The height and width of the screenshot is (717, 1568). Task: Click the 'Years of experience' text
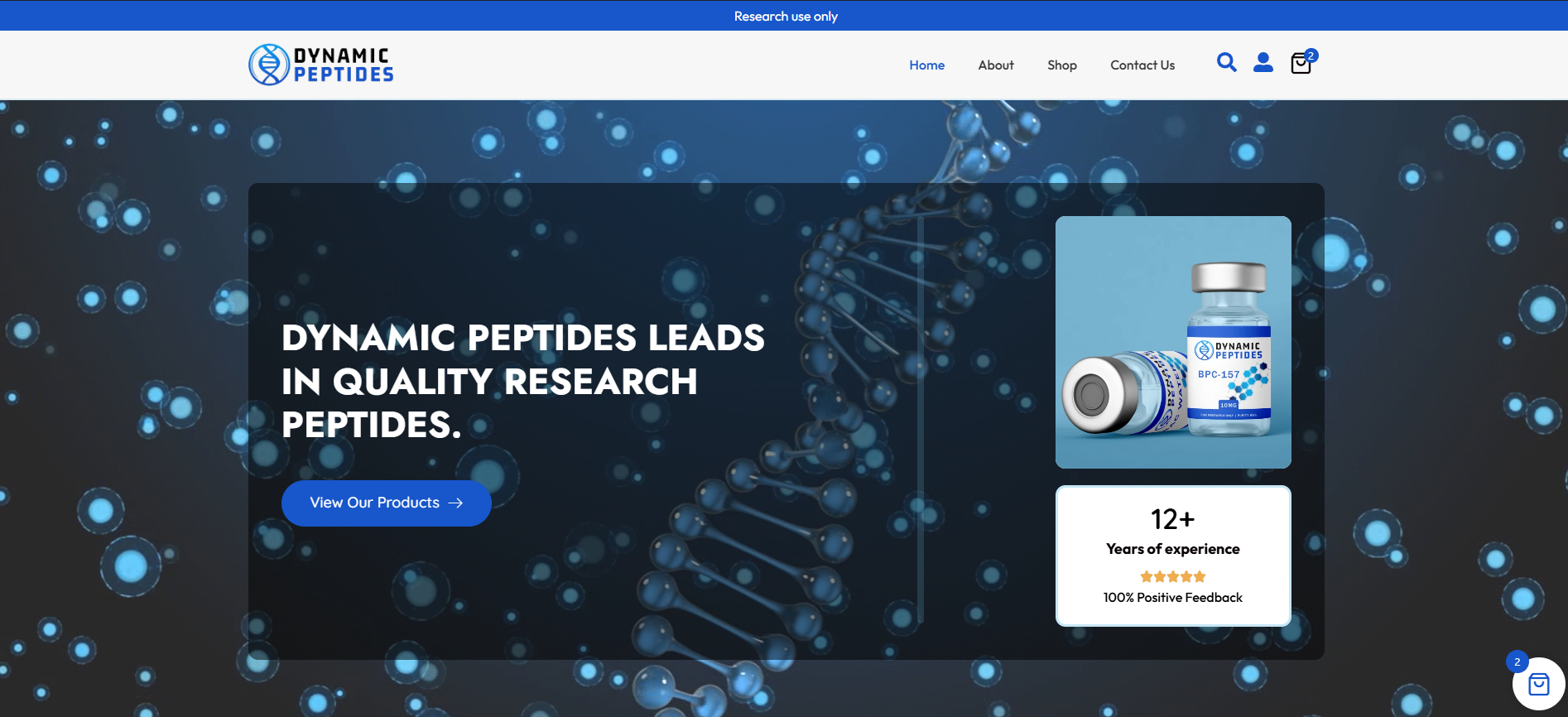(x=1173, y=549)
